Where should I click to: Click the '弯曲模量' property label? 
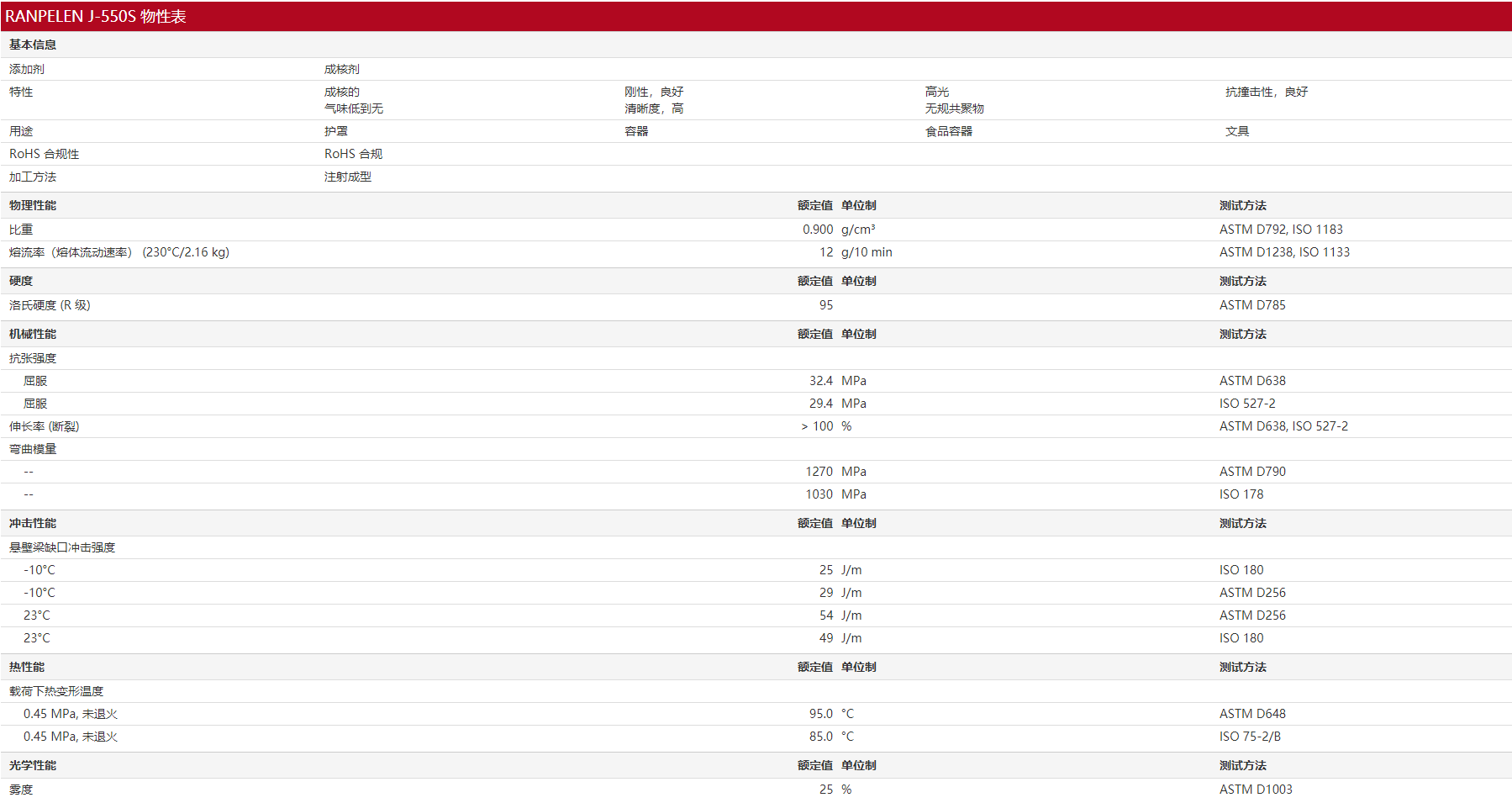pyautogui.click(x=33, y=449)
